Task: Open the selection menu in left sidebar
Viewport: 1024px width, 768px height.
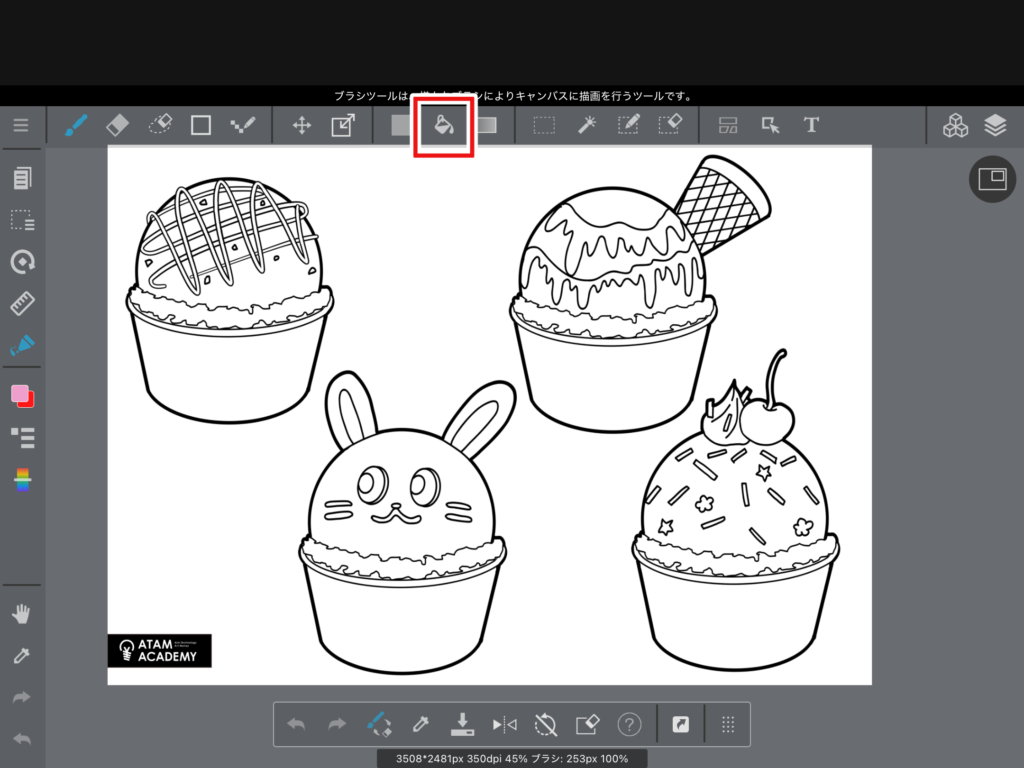Action: 22,220
